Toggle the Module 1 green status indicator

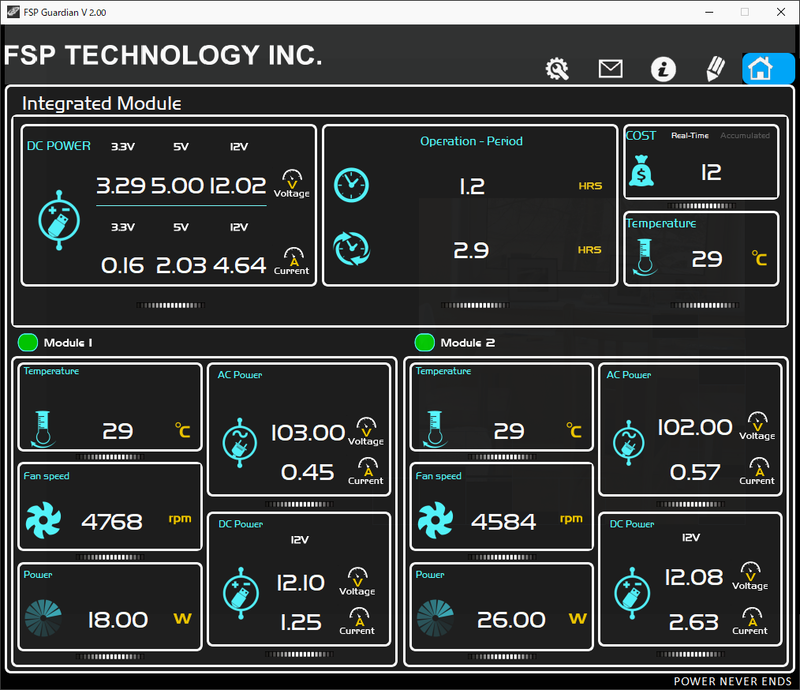pos(28,342)
